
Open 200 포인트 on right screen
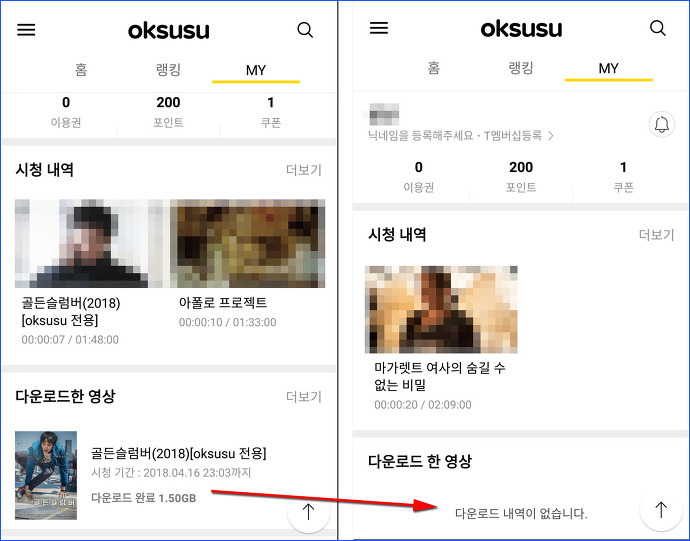click(x=521, y=176)
